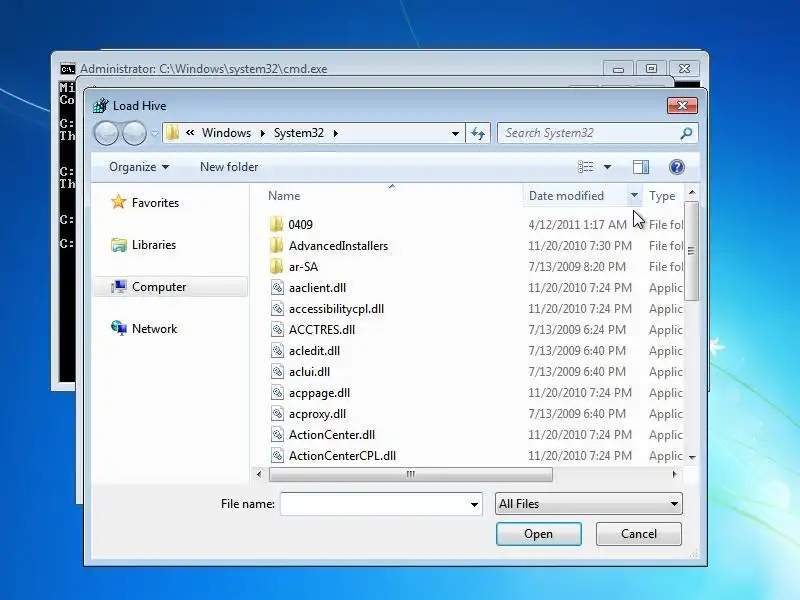Toggle the preview pane button
Screen dimensions: 800x600
tap(641, 167)
